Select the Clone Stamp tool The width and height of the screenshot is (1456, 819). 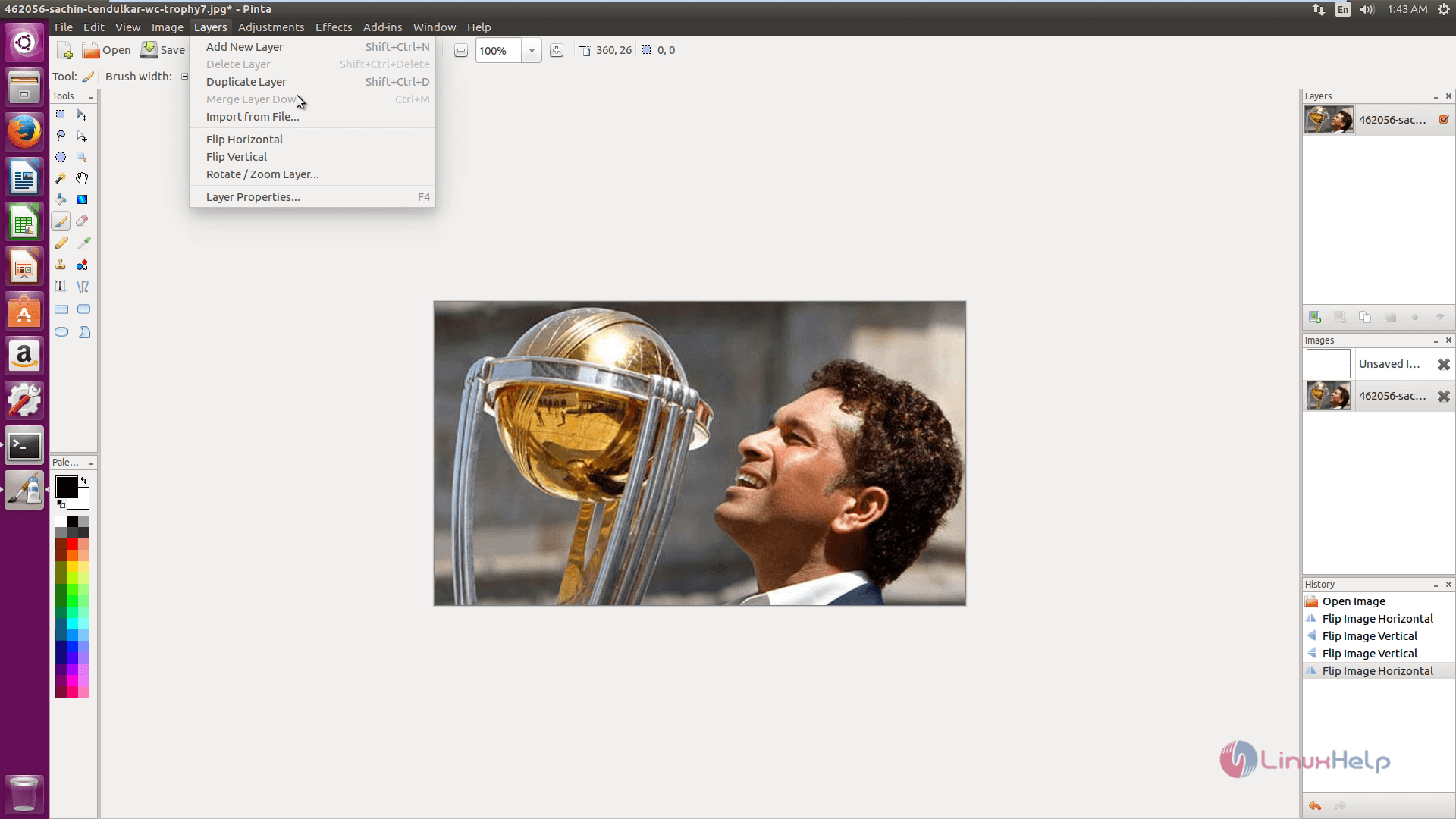(61, 265)
